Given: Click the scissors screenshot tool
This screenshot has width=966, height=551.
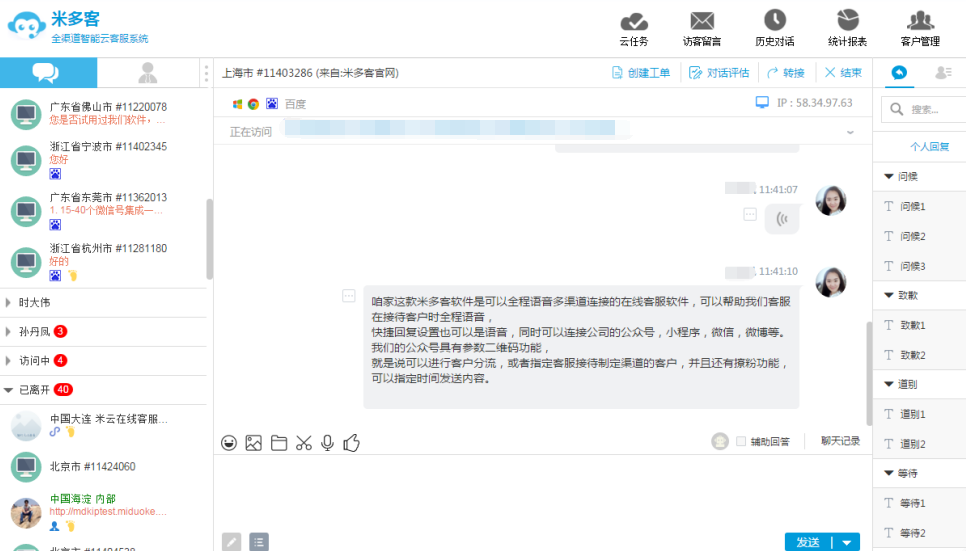Looking at the screenshot, I should coord(304,443).
